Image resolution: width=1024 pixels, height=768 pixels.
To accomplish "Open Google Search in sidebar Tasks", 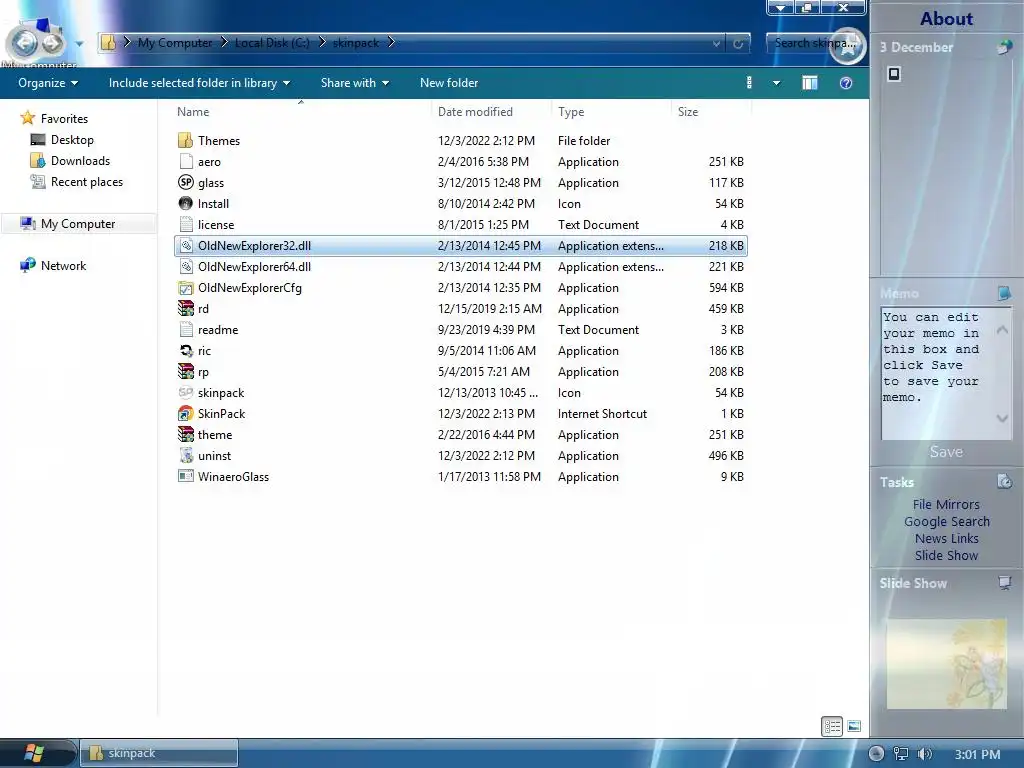I will pyautogui.click(x=946, y=521).
